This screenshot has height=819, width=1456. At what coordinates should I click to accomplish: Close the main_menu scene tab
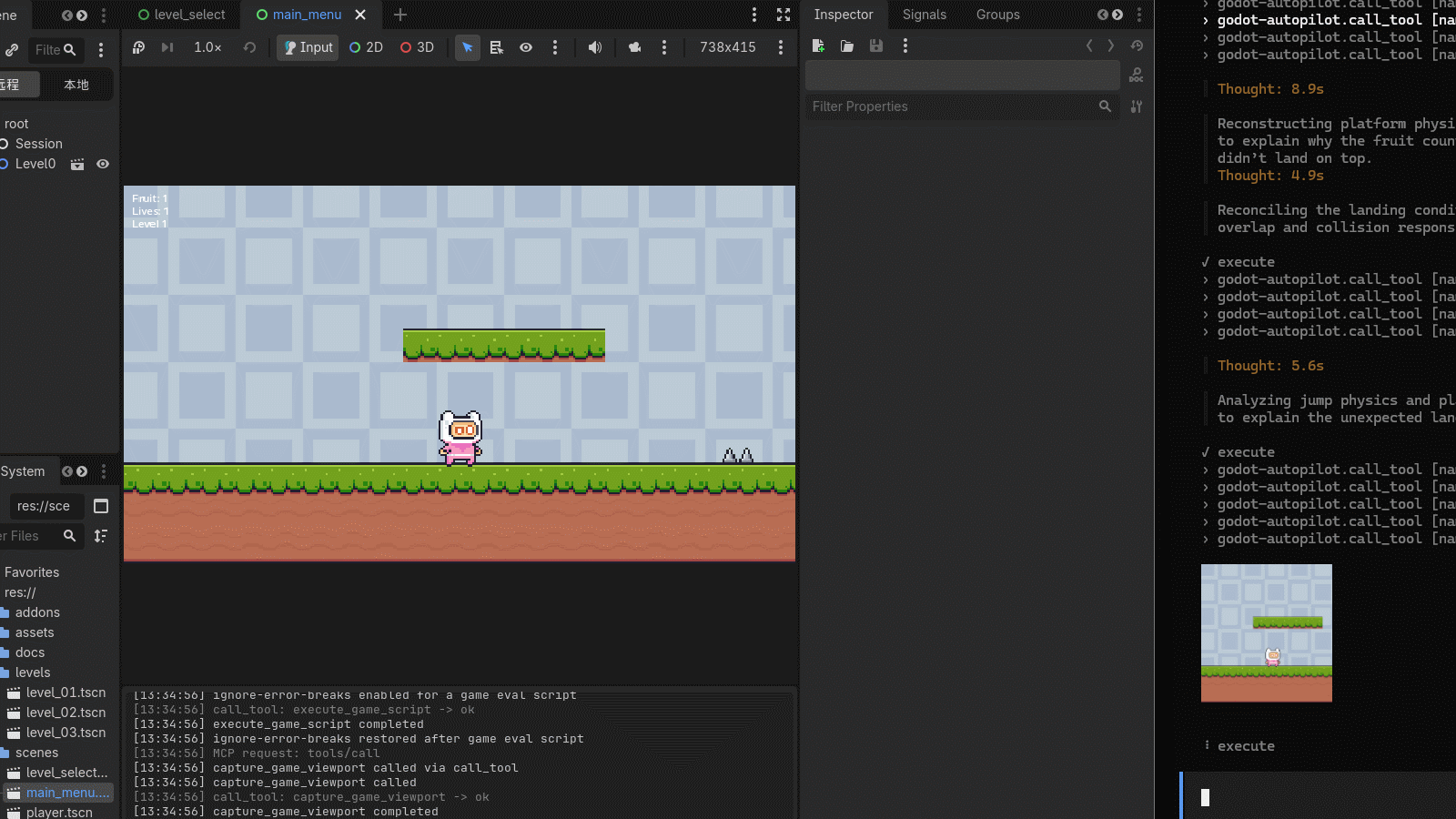pos(360,15)
